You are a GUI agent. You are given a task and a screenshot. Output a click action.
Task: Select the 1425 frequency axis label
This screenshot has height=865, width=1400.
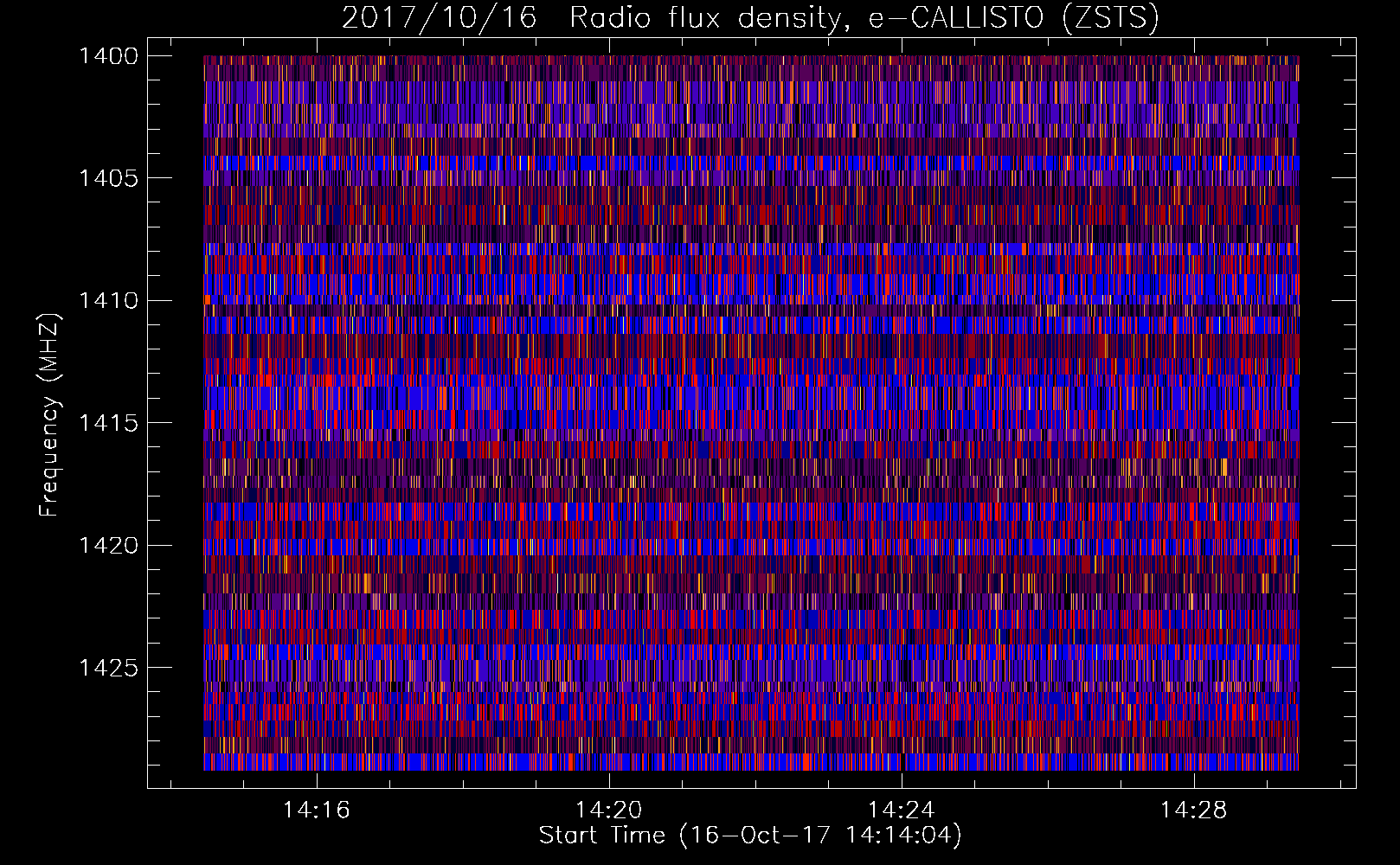pos(108,668)
